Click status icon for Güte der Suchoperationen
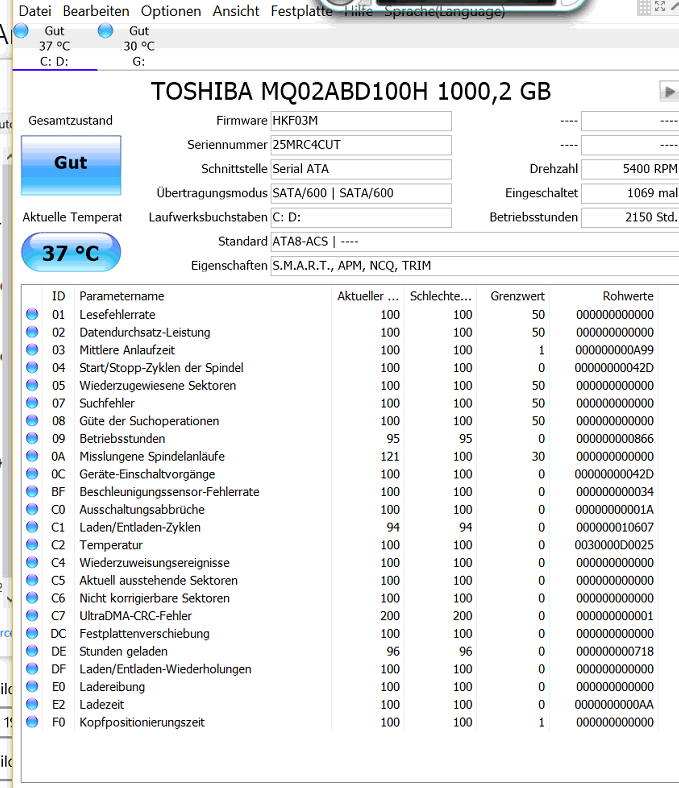The width and height of the screenshot is (679, 788). 32,421
